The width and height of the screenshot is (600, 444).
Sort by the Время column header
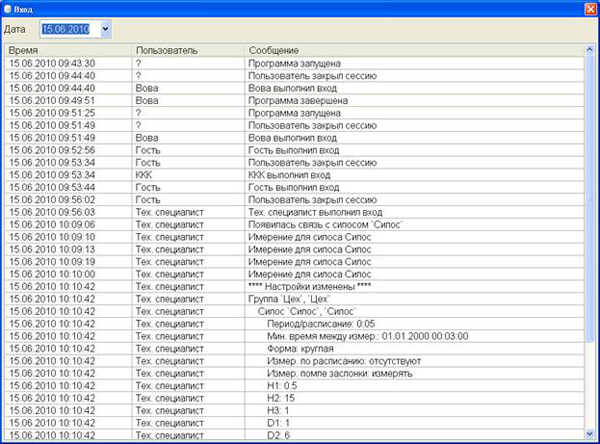point(69,51)
